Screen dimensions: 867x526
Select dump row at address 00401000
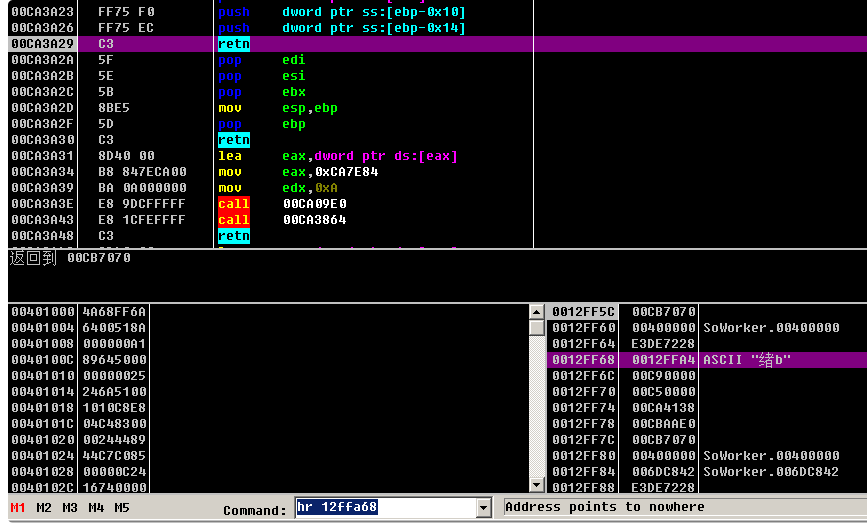click(x=78, y=312)
